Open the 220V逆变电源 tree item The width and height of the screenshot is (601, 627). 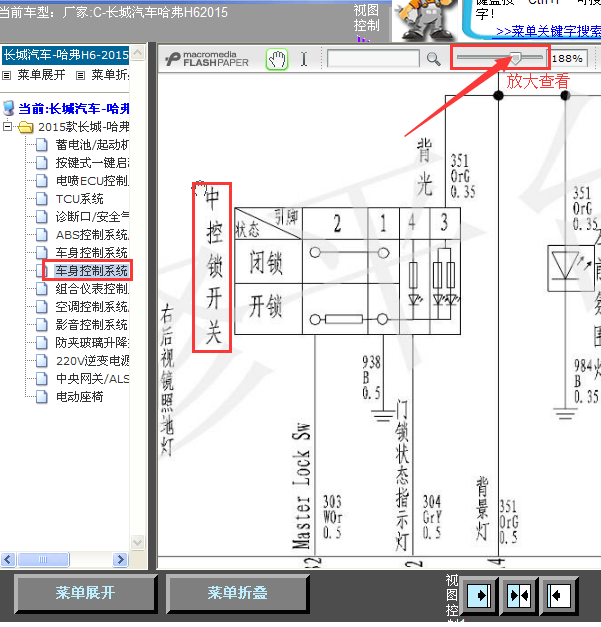click(92, 361)
